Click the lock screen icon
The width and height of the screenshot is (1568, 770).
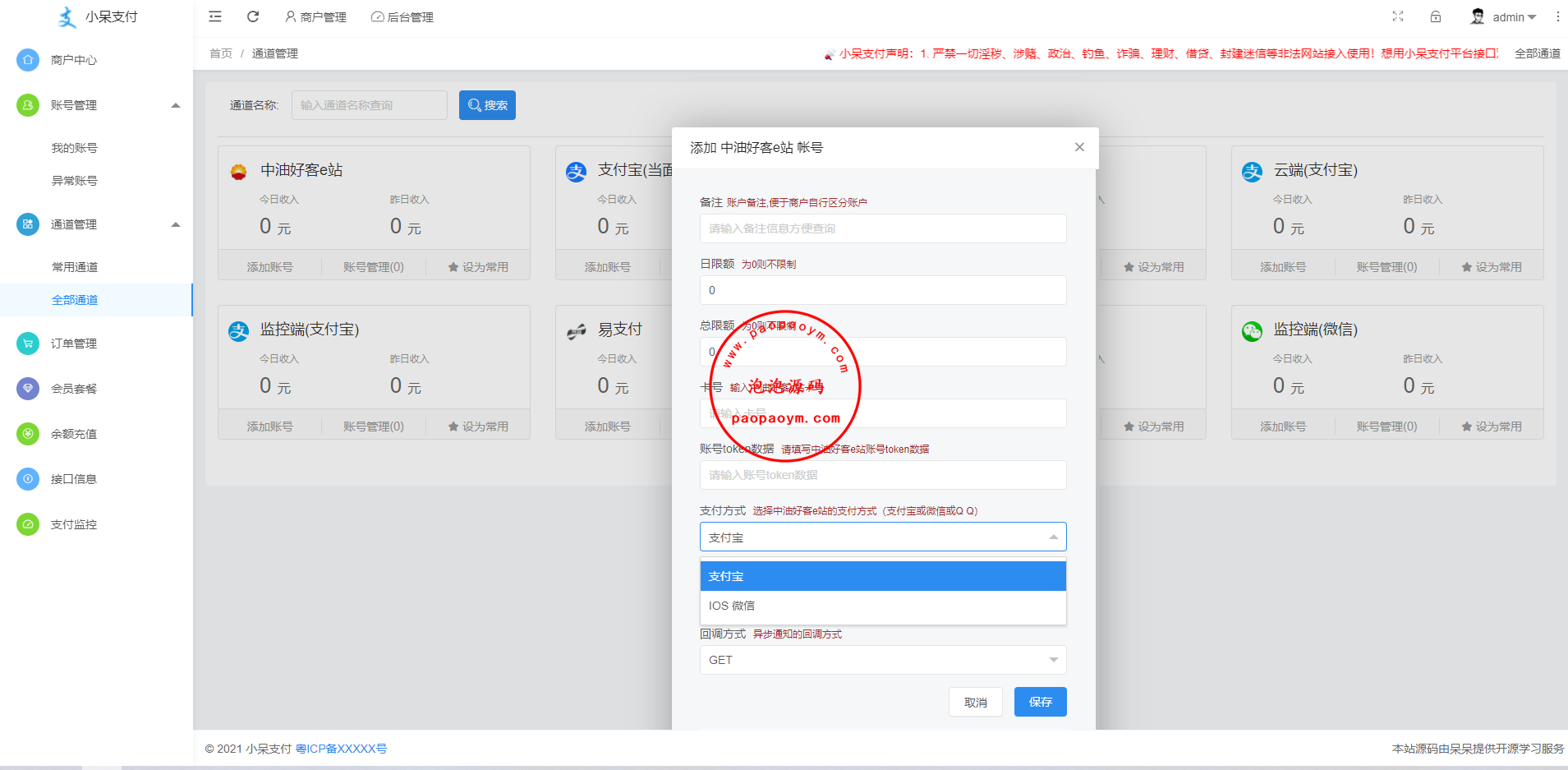pyautogui.click(x=1436, y=16)
